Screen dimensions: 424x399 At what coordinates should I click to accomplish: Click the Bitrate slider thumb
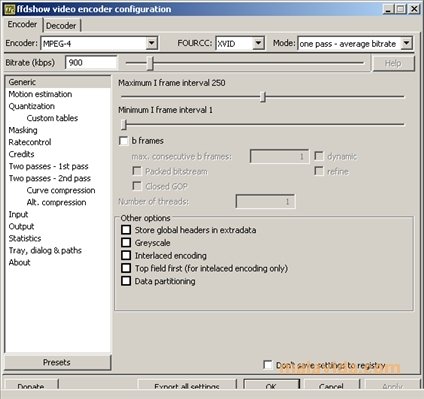(150, 63)
